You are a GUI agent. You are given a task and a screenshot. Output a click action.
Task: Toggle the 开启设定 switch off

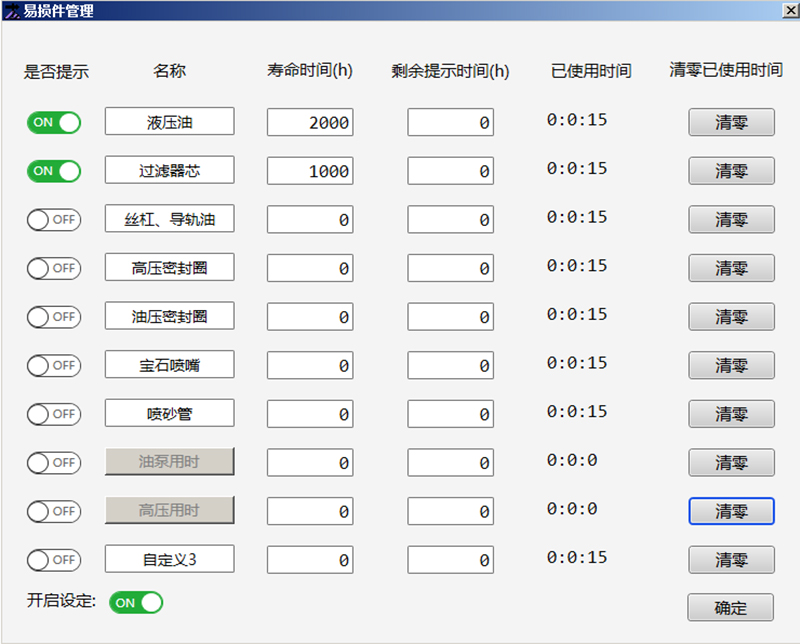coord(136,603)
